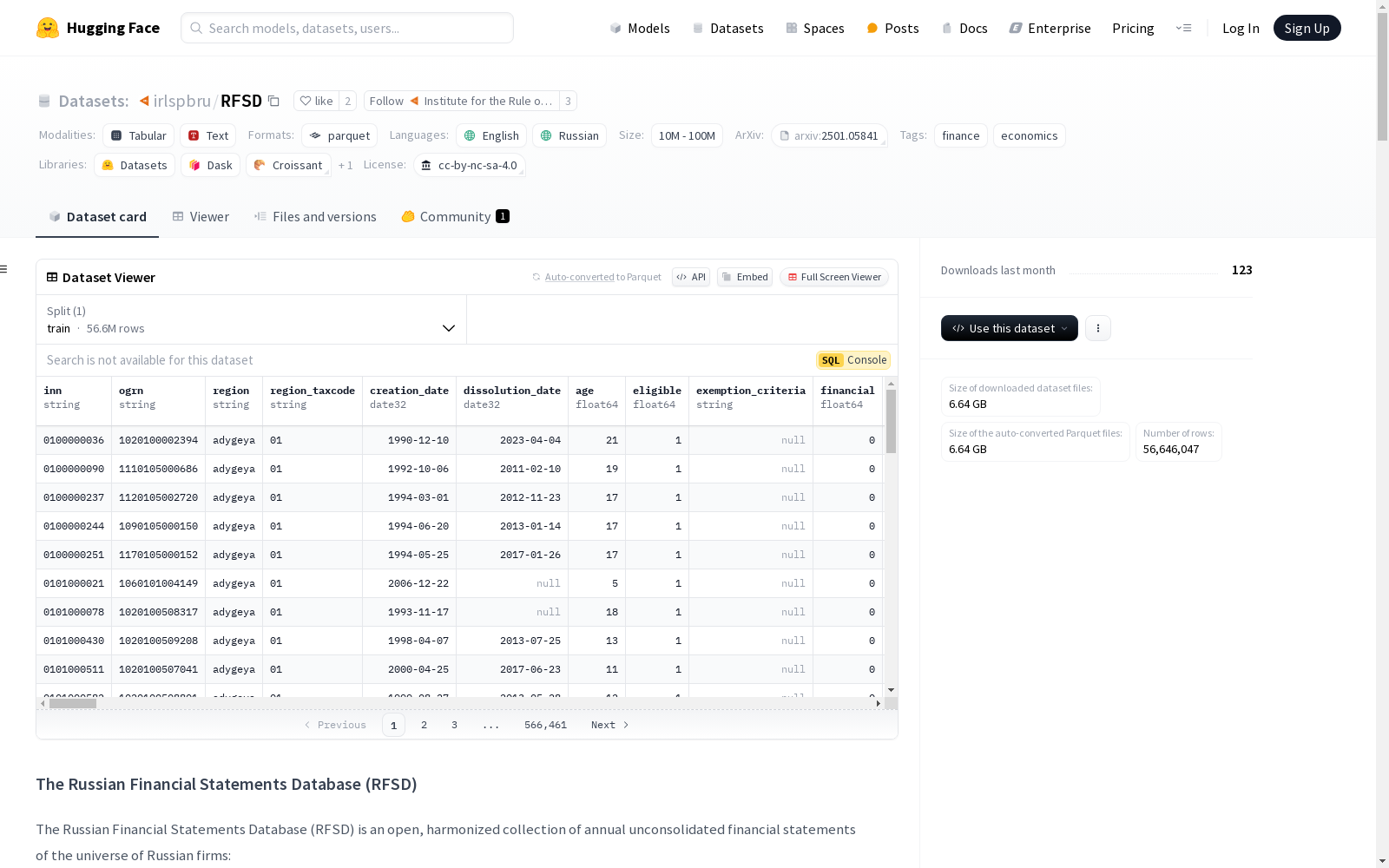Click the Sign Up button
1389x868 pixels.
click(x=1307, y=28)
